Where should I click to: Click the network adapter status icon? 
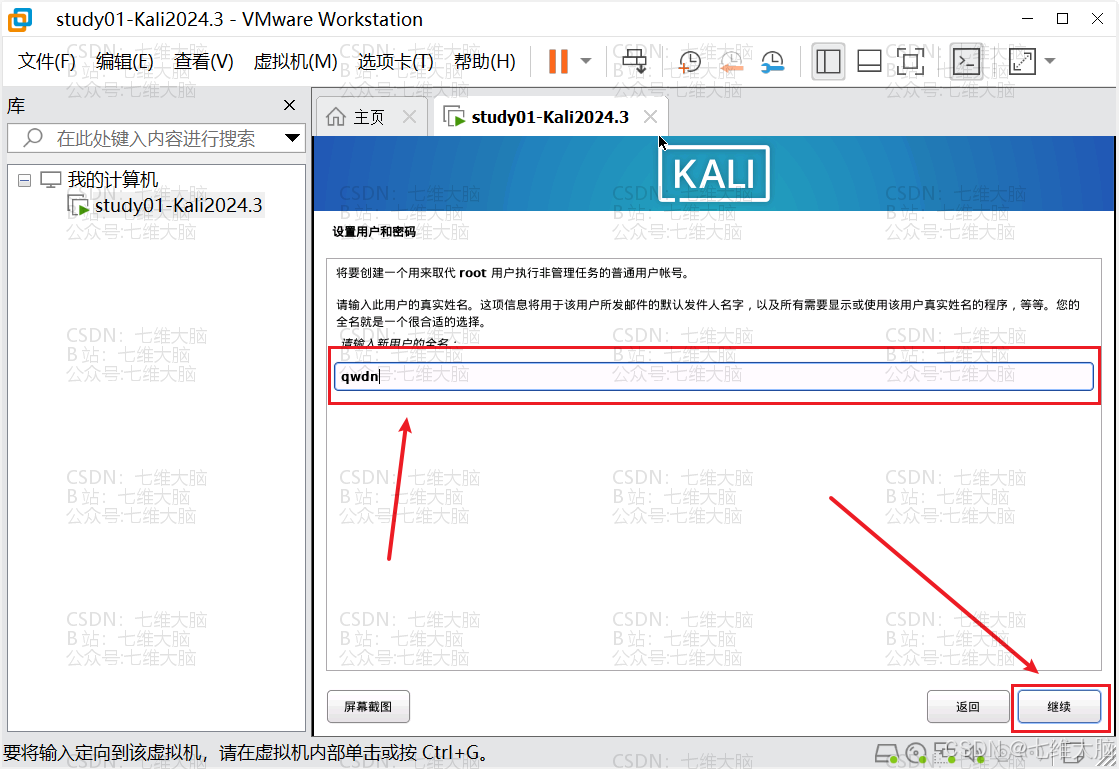pyautogui.click(x=945, y=753)
